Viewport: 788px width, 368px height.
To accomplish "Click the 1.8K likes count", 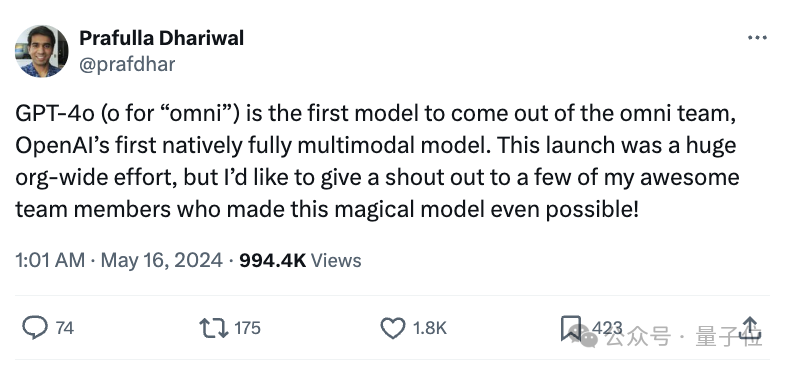I will [x=430, y=328].
